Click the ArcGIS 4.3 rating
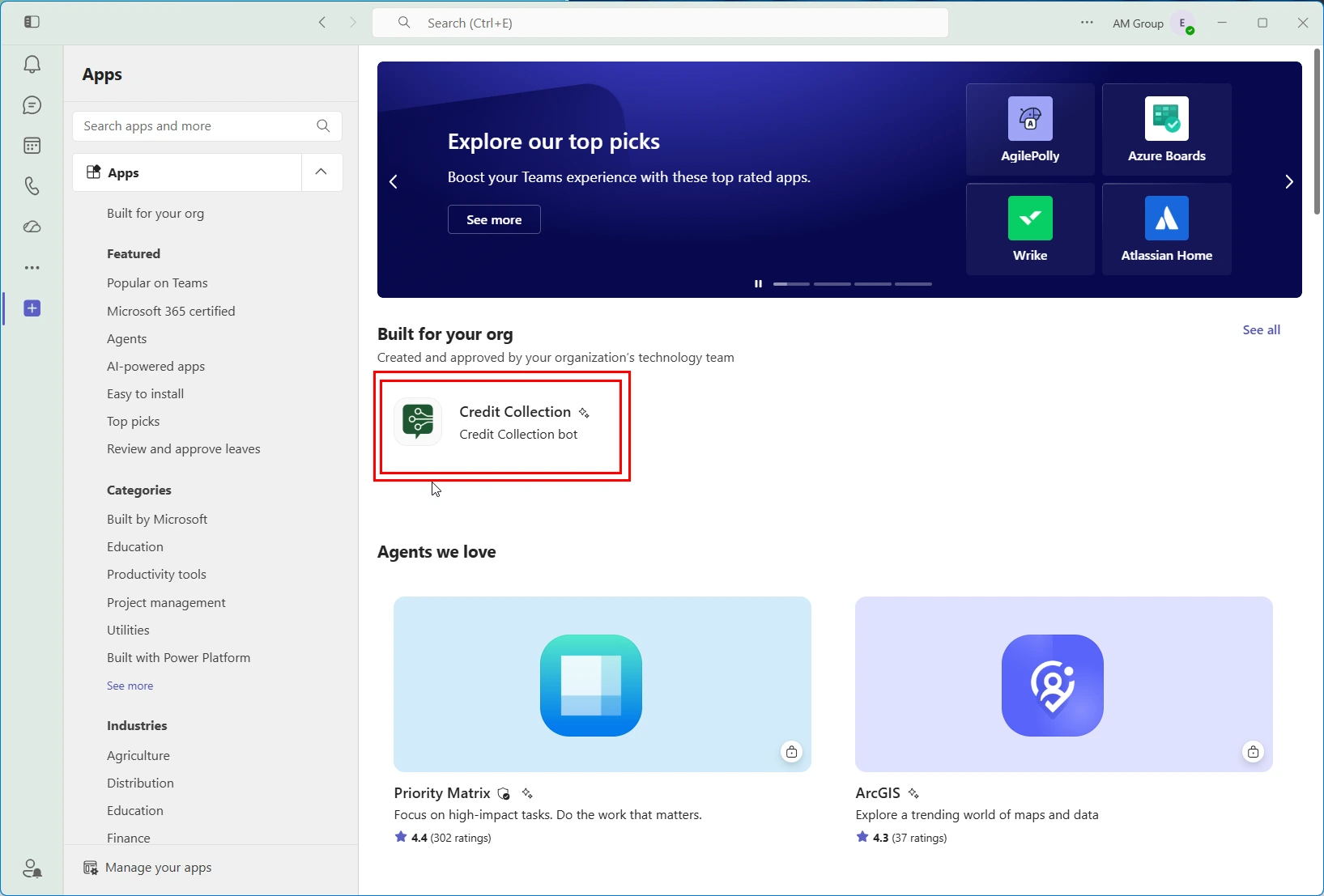This screenshot has height=896, width=1324. click(x=901, y=838)
